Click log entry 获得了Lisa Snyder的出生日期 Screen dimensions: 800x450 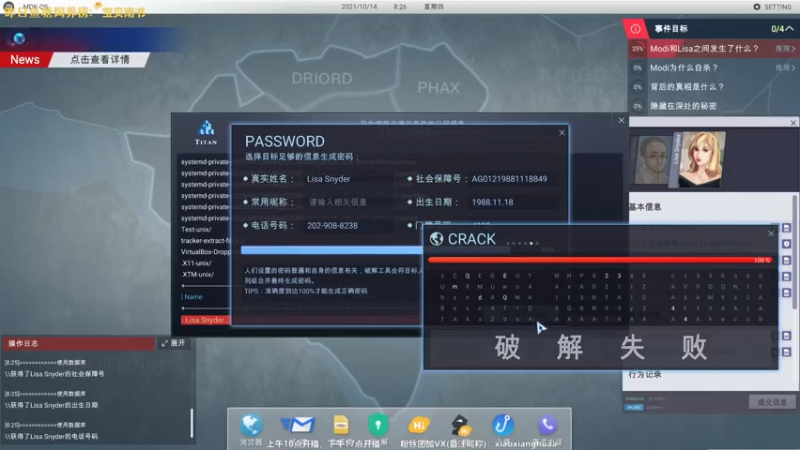click(x=52, y=405)
